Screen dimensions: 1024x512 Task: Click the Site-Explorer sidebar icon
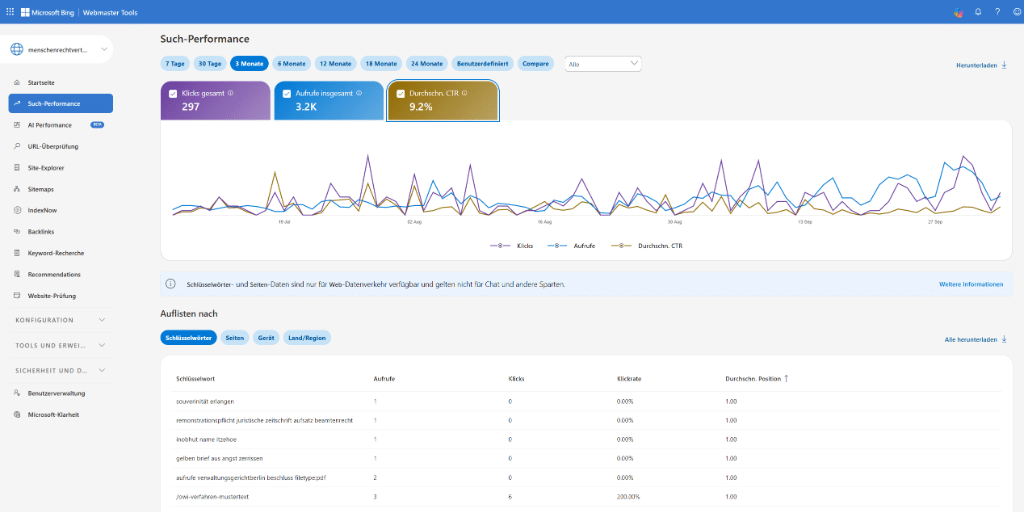[x=16, y=168]
